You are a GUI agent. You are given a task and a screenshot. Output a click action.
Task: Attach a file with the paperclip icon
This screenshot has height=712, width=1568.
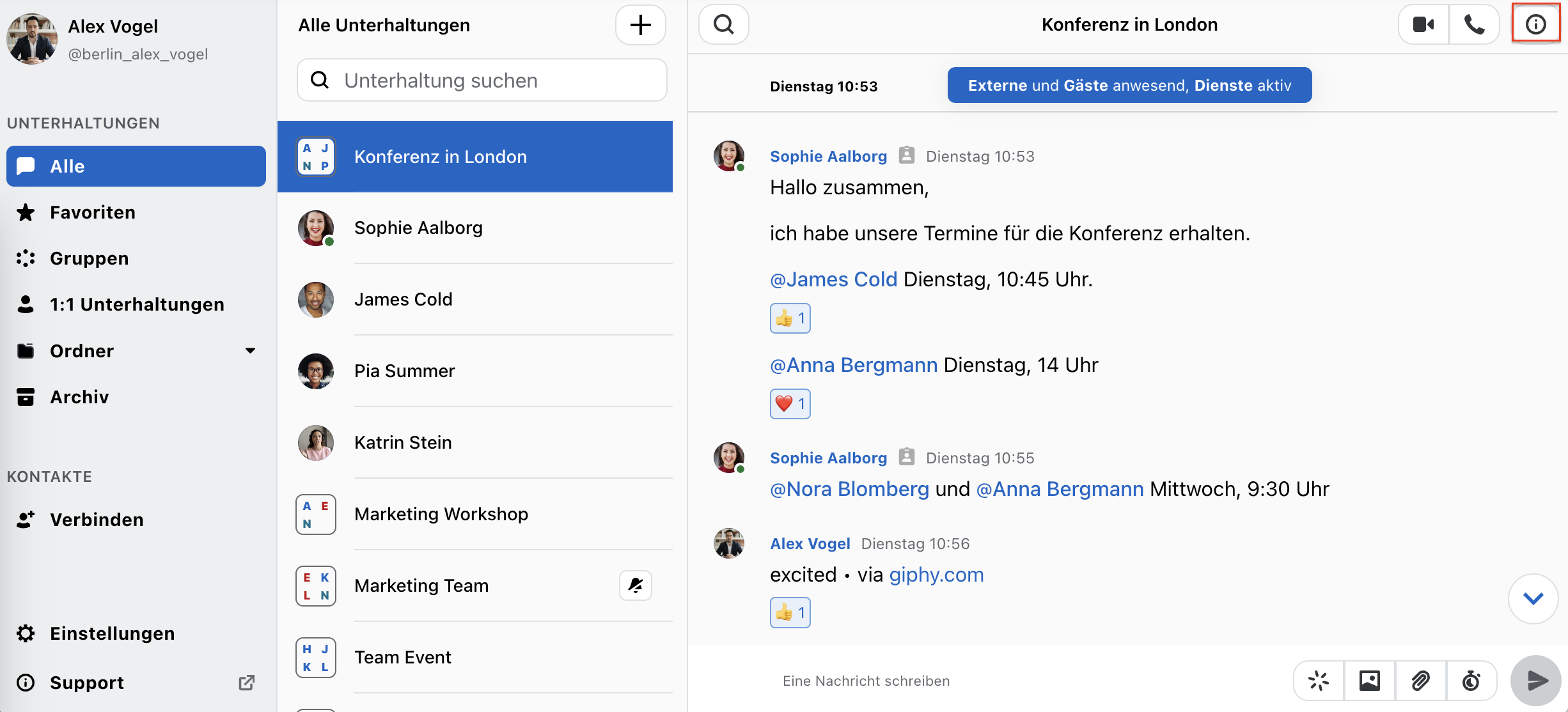click(x=1420, y=681)
